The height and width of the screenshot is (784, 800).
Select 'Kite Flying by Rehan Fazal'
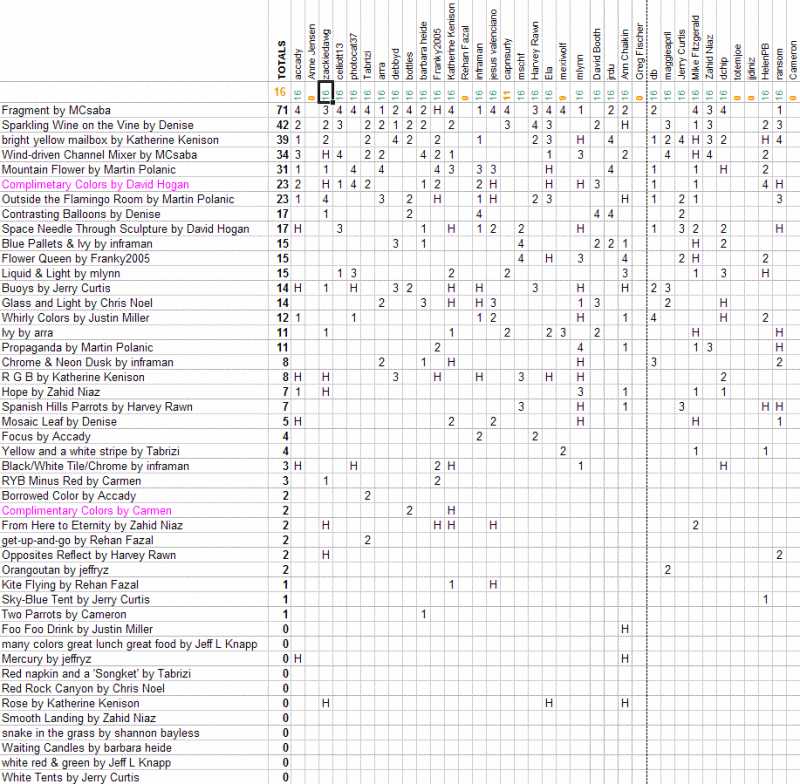point(70,584)
